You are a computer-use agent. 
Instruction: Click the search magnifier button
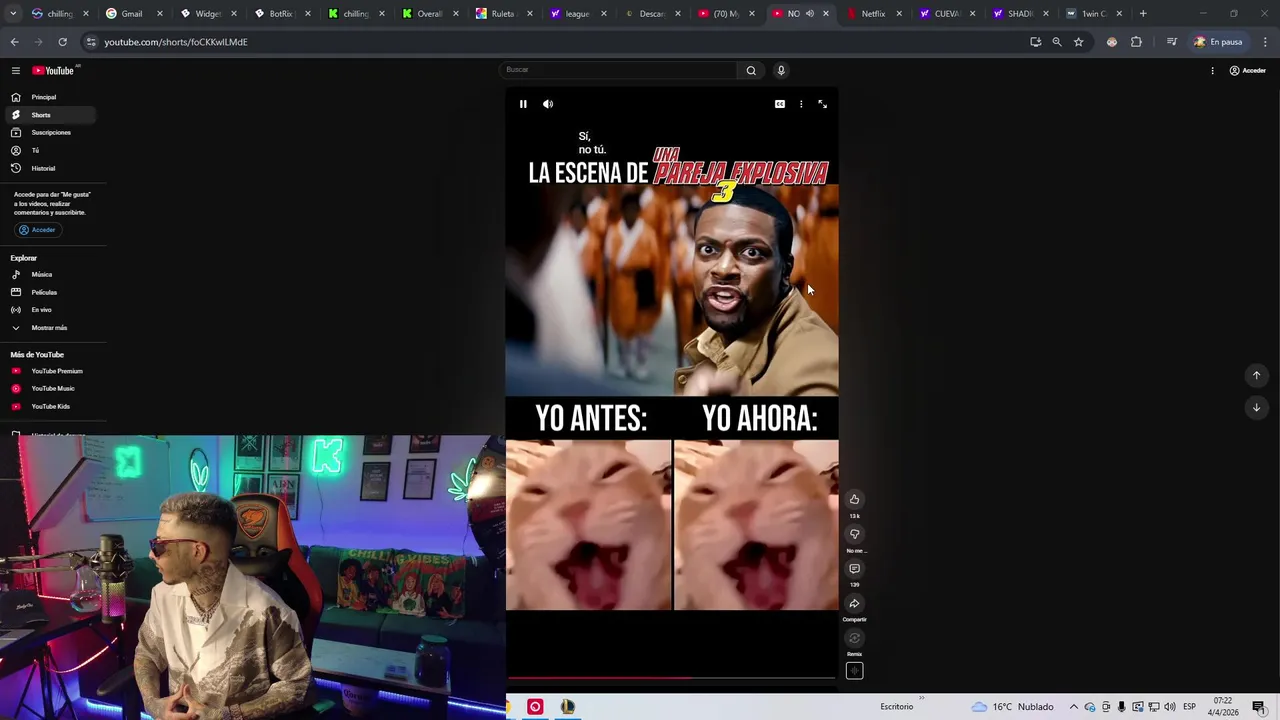click(751, 70)
